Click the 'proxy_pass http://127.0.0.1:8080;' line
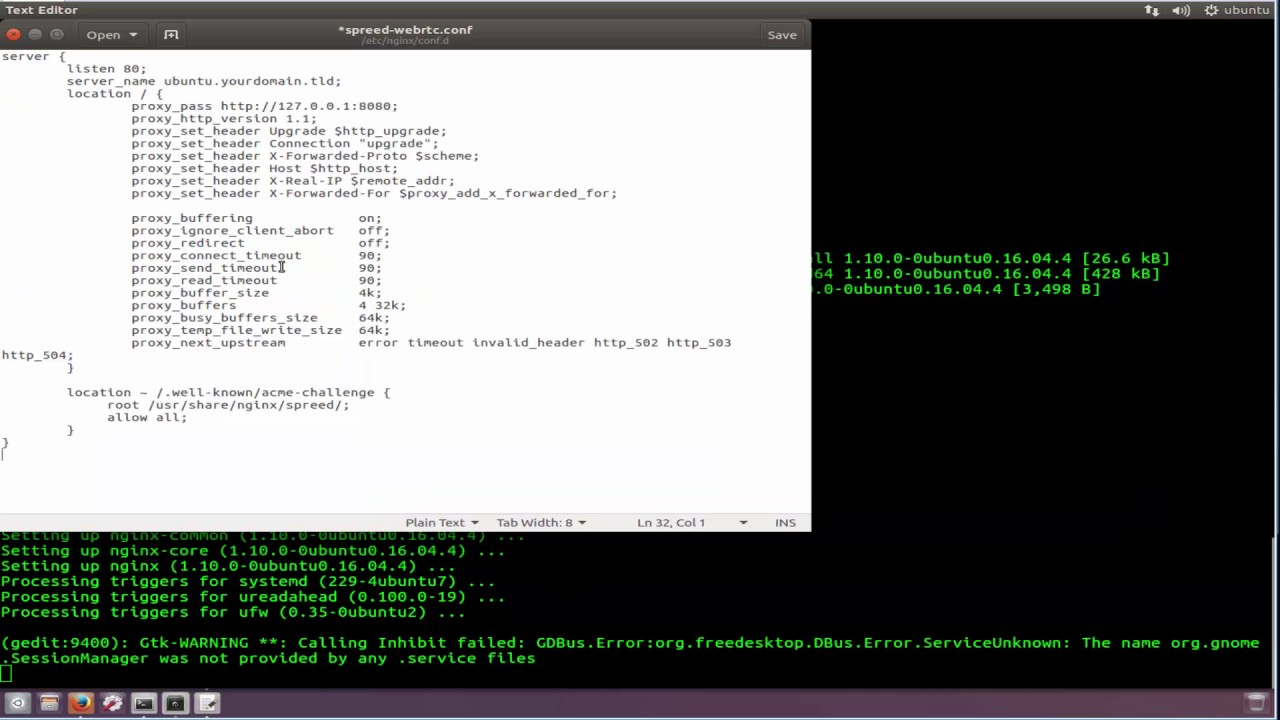Screen dimensions: 1280x720 pyautogui.click(x=264, y=106)
